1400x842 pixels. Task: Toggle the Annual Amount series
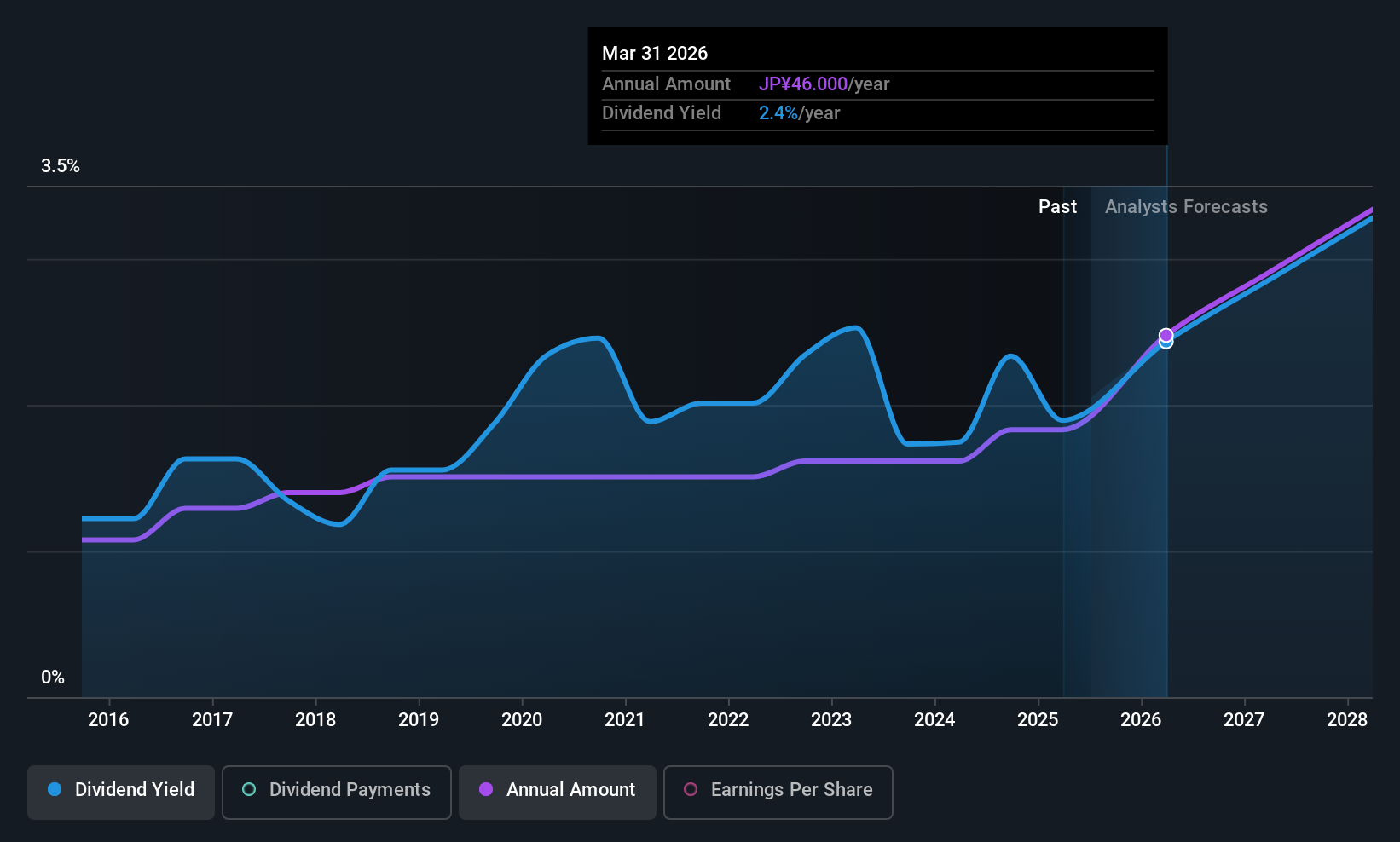(558, 793)
